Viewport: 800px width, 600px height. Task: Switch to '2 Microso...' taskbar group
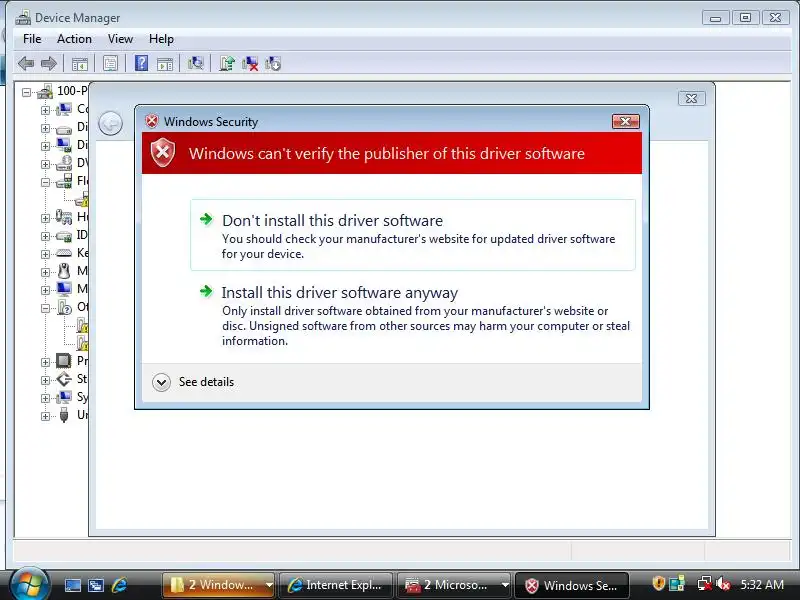tap(448, 585)
